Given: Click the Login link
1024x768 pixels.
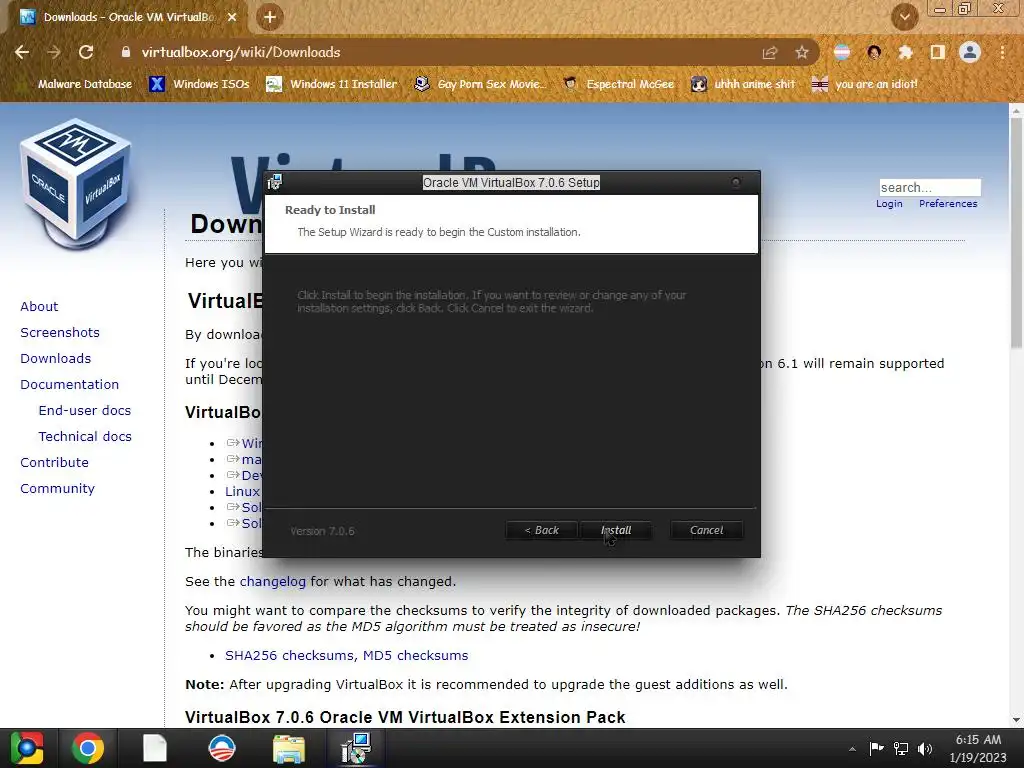Looking at the screenshot, I should (x=889, y=204).
